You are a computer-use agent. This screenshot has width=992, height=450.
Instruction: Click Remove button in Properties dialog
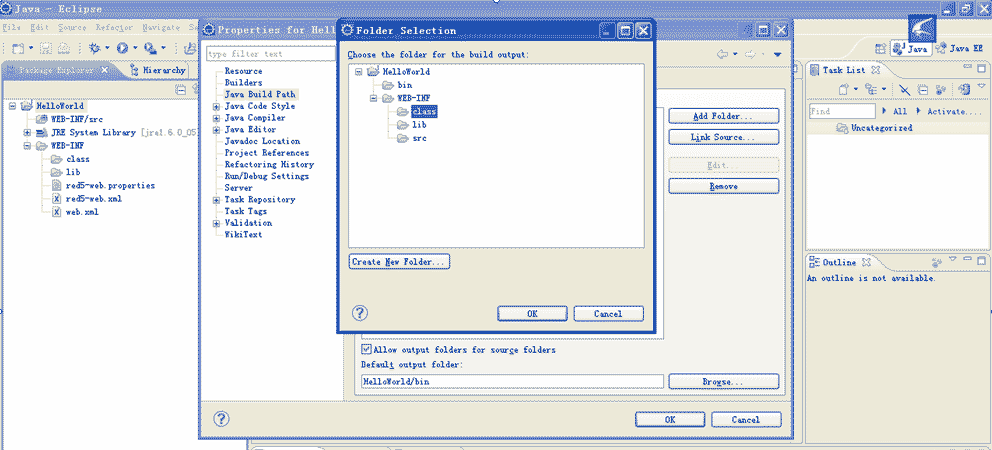(x=723, y=186)
